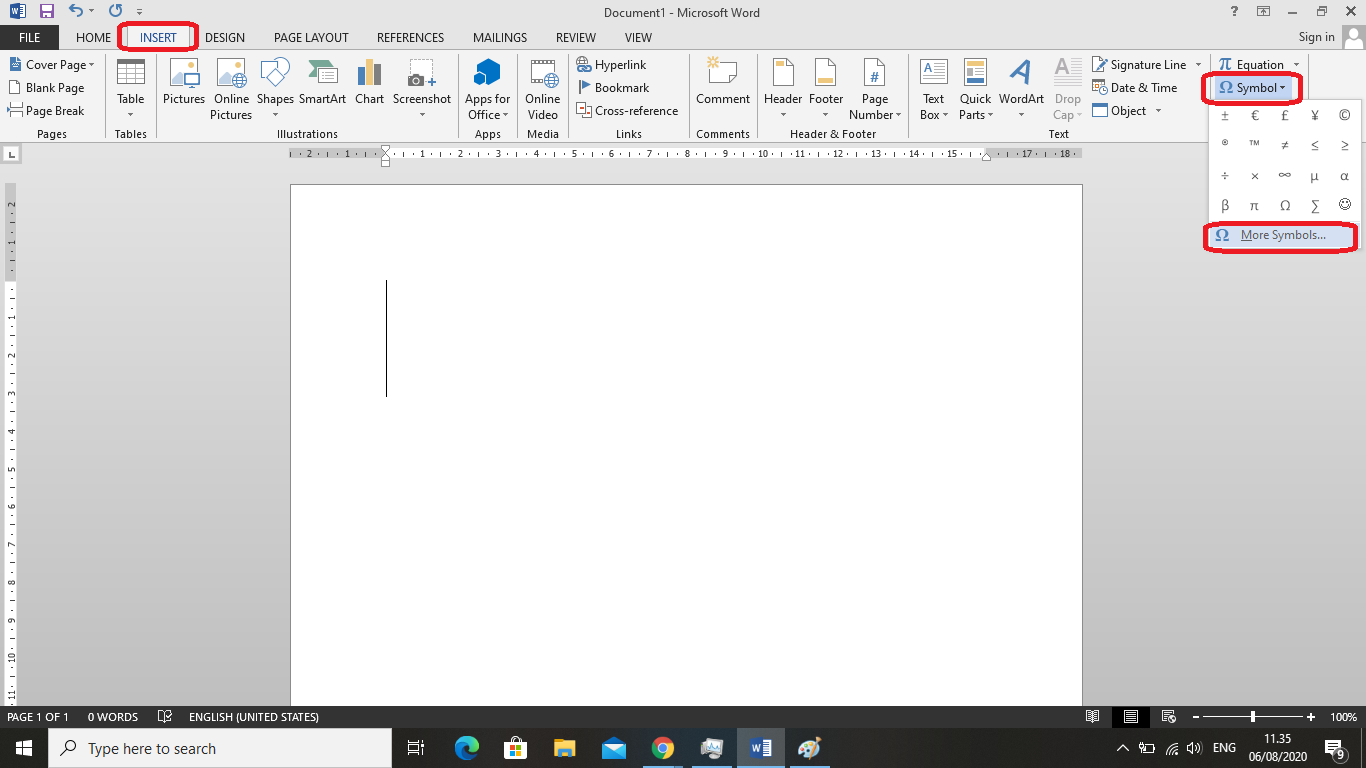Insert the euro sign symbol
This screenshot has width=1366, height=768.
(1255, 115)
